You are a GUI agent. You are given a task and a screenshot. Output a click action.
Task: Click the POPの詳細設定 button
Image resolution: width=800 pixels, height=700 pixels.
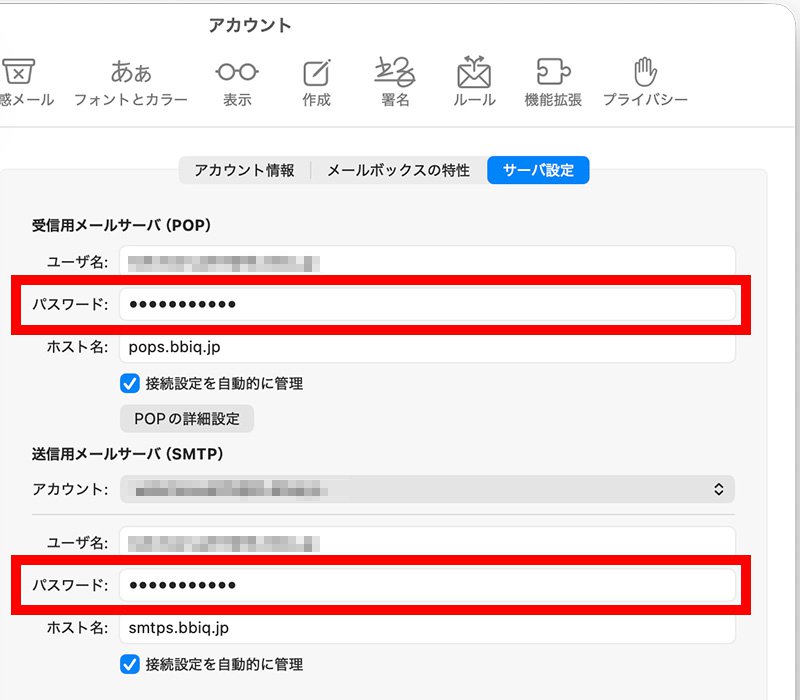point(187,419)
